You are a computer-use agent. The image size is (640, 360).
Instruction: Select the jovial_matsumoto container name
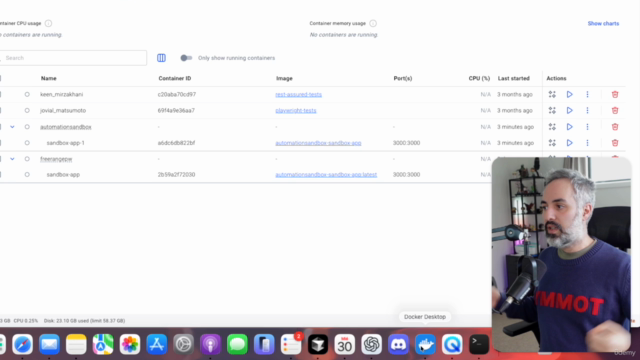click(63, 111)
